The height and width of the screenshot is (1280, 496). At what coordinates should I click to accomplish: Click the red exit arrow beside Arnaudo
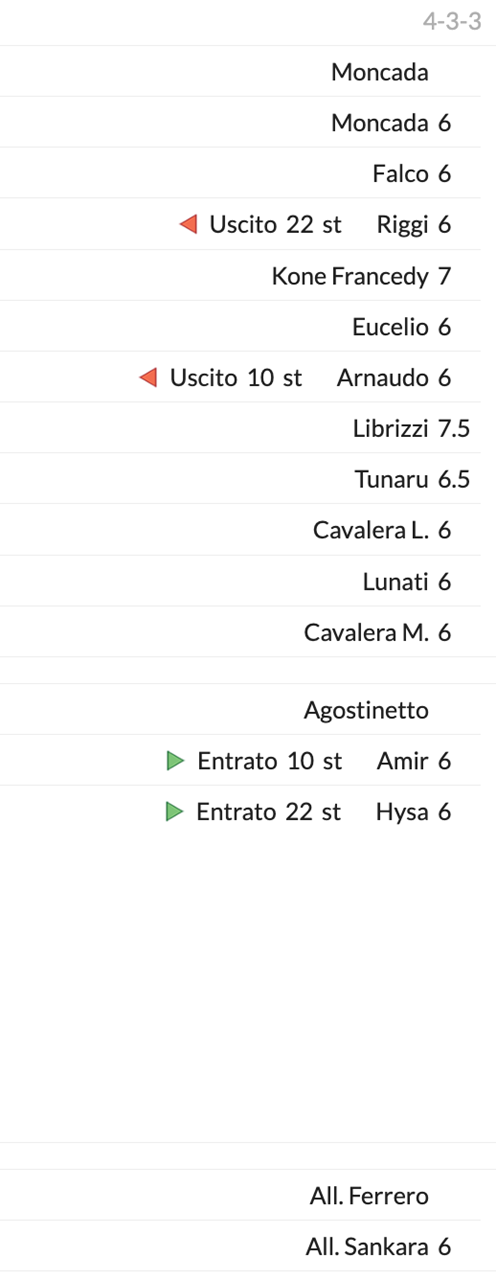(148, 378)
